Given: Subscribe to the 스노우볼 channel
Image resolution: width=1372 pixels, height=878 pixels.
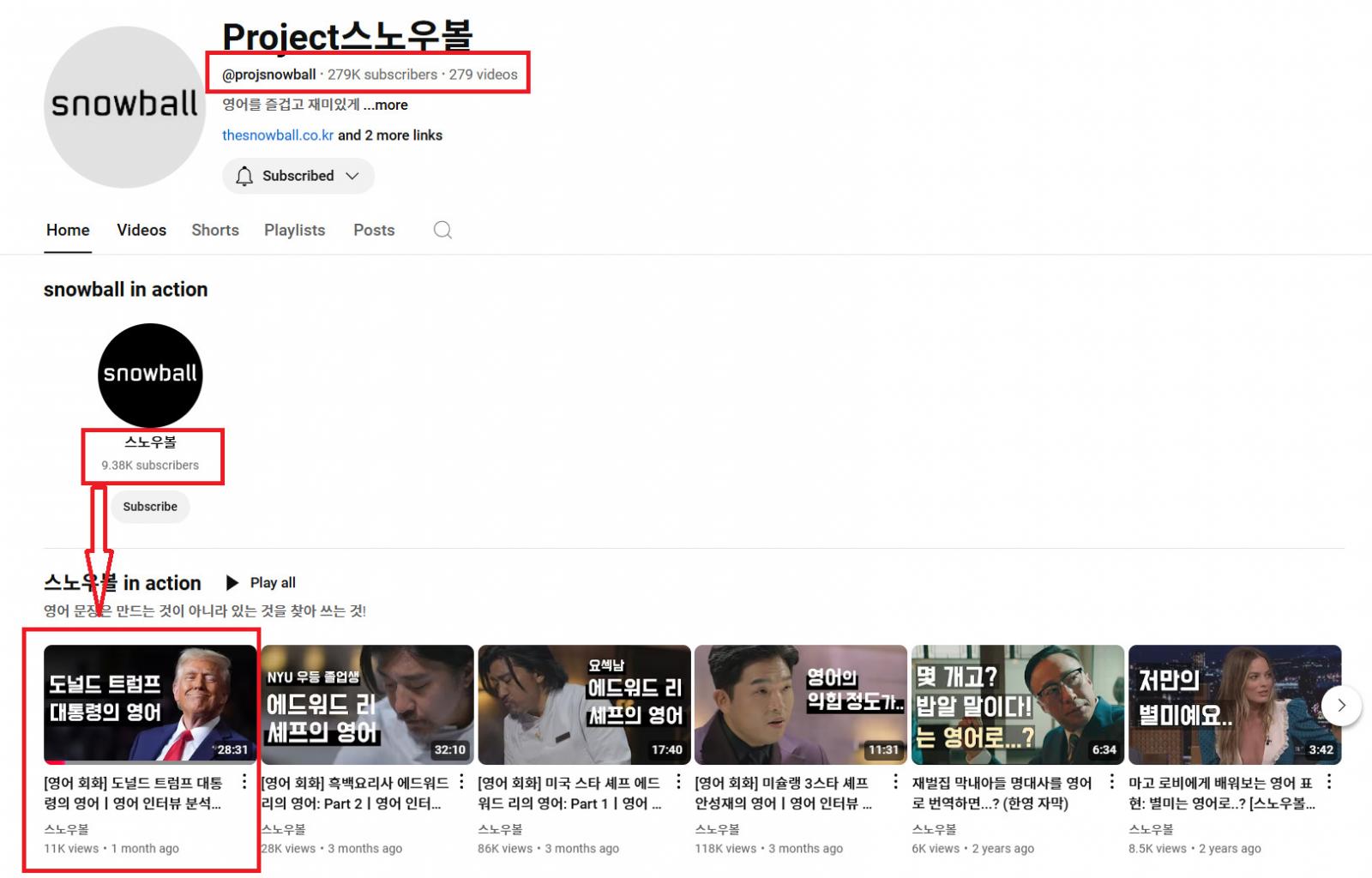Looking at the screenshot, I should tap(150, 507).
